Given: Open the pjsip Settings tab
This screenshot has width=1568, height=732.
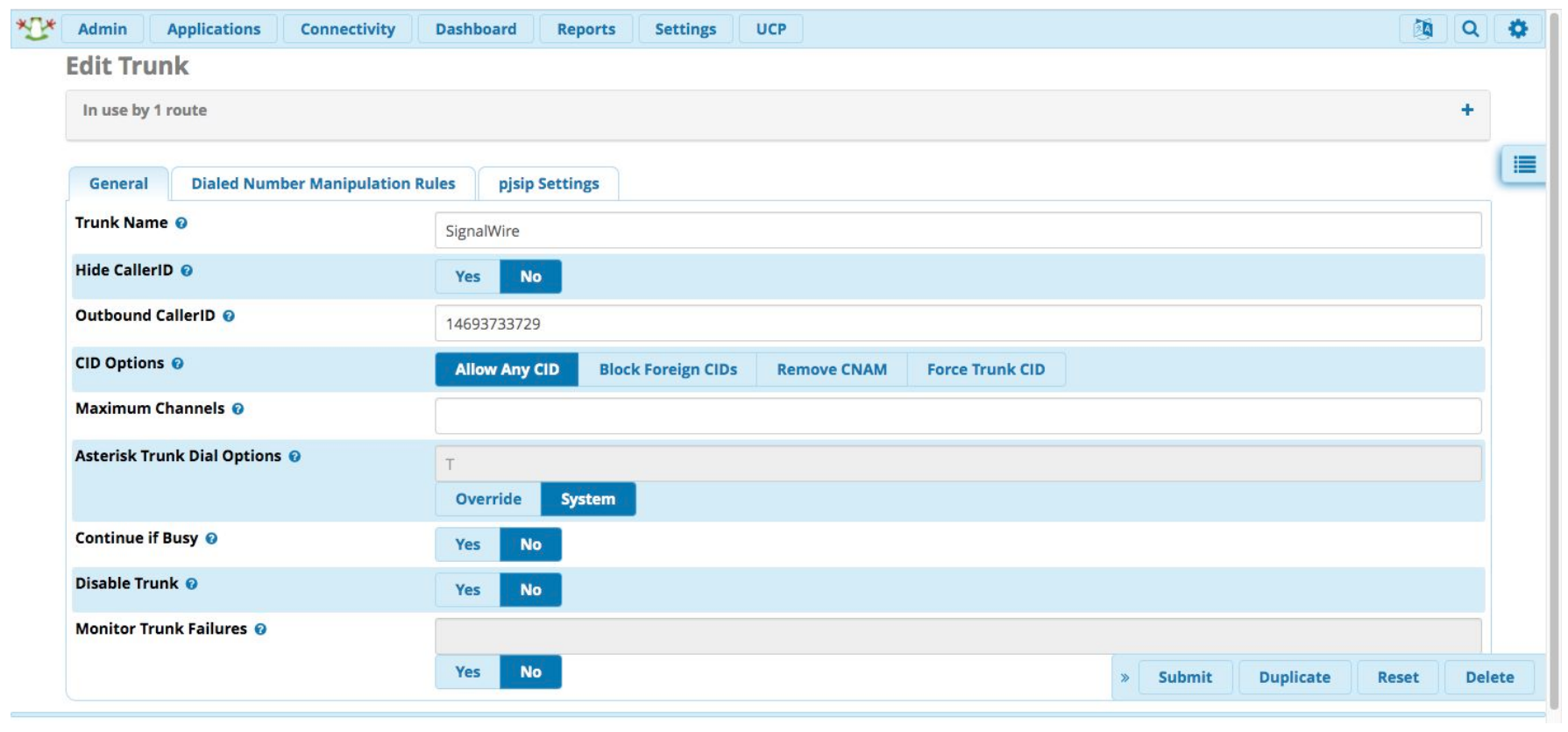Looking at the screenshot, I should pos(548,184).
